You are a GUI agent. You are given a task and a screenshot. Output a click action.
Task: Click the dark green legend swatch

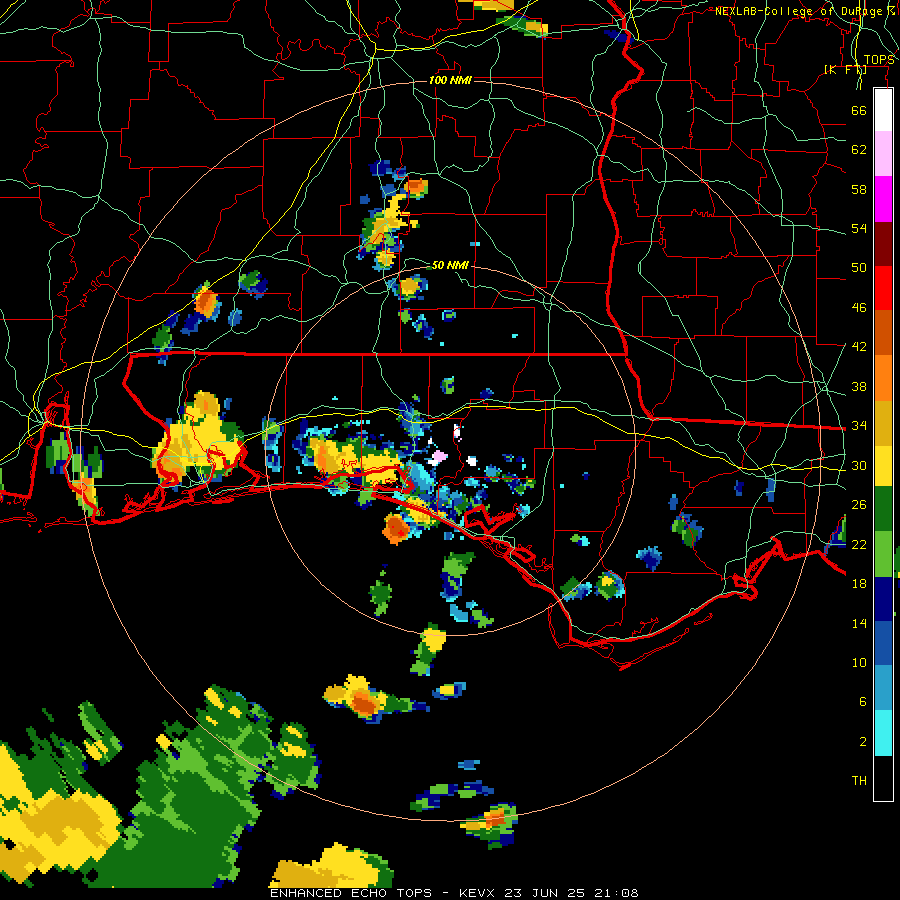(883, 509)
